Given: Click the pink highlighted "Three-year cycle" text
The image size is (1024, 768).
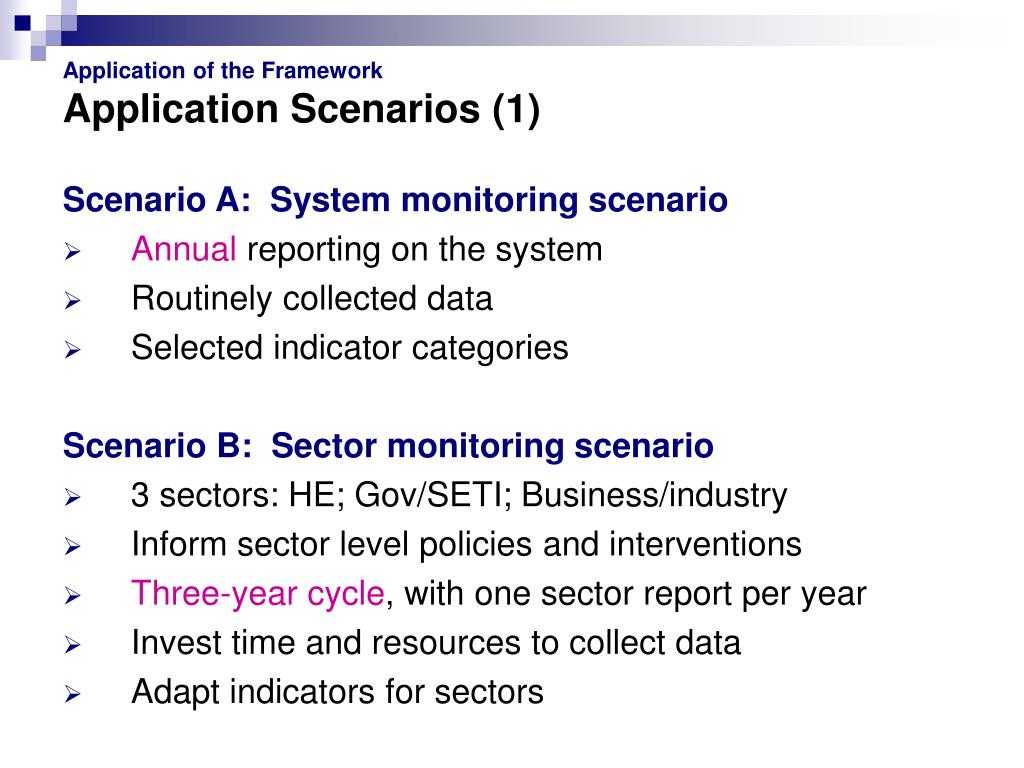Looking at the screenshot, I should 258,594.
